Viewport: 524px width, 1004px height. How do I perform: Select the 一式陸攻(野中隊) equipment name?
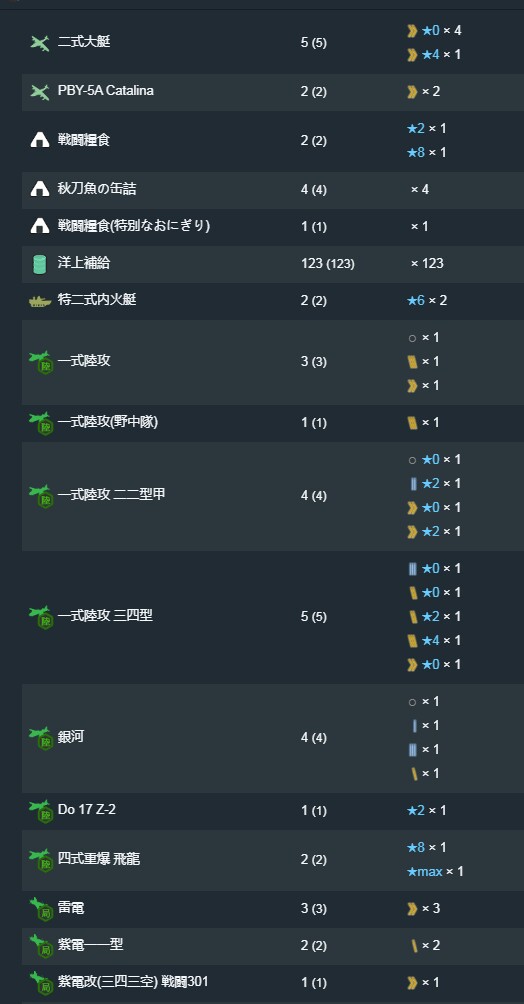(x=108, y=422)
